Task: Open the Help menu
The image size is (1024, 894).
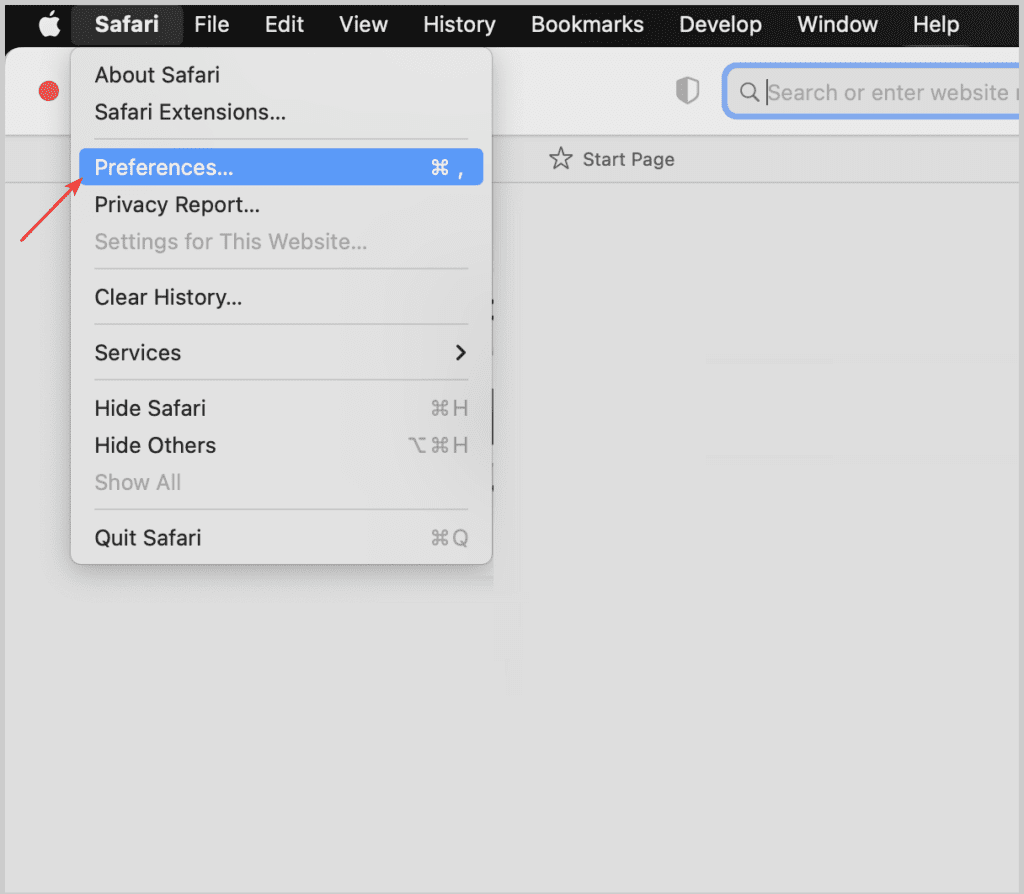Action: click(936, 25)
